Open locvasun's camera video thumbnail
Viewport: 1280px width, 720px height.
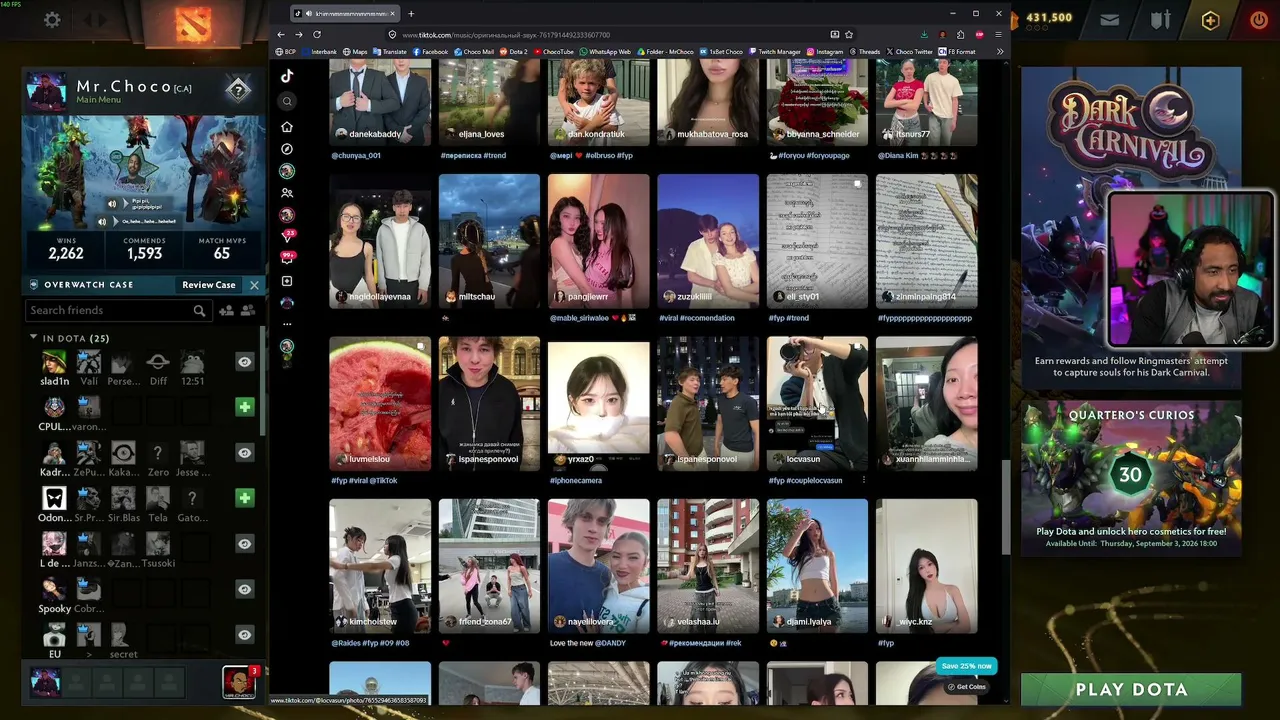pyautogui.click(x=817, y=403)
